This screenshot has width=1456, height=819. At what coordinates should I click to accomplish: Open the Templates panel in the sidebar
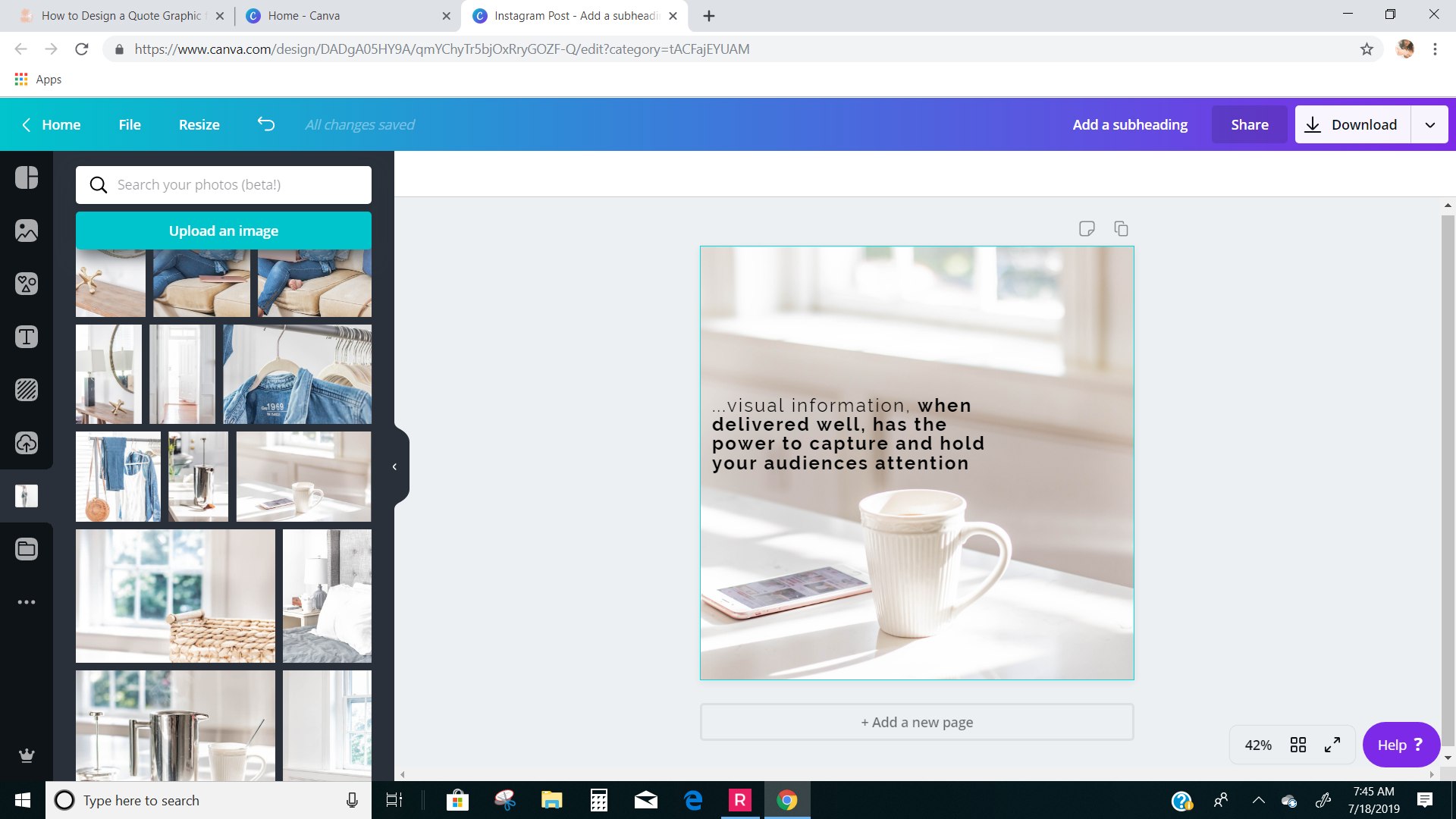pyautogui.click(x=27, y=177)
